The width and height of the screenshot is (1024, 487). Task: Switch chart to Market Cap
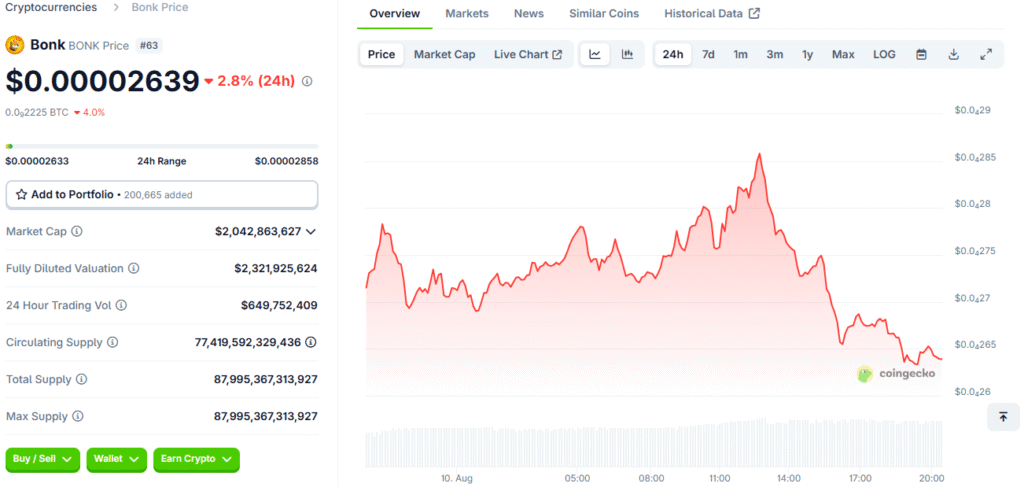tap(445, 55)
